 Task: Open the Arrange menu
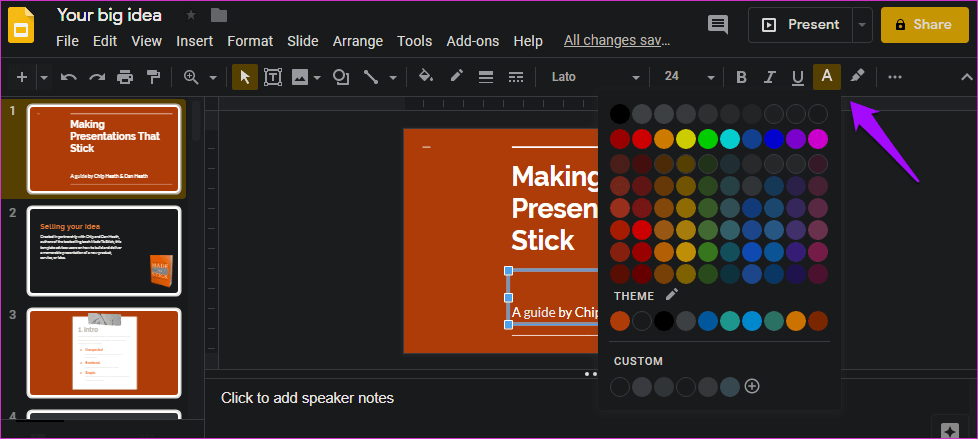point(358,41)
